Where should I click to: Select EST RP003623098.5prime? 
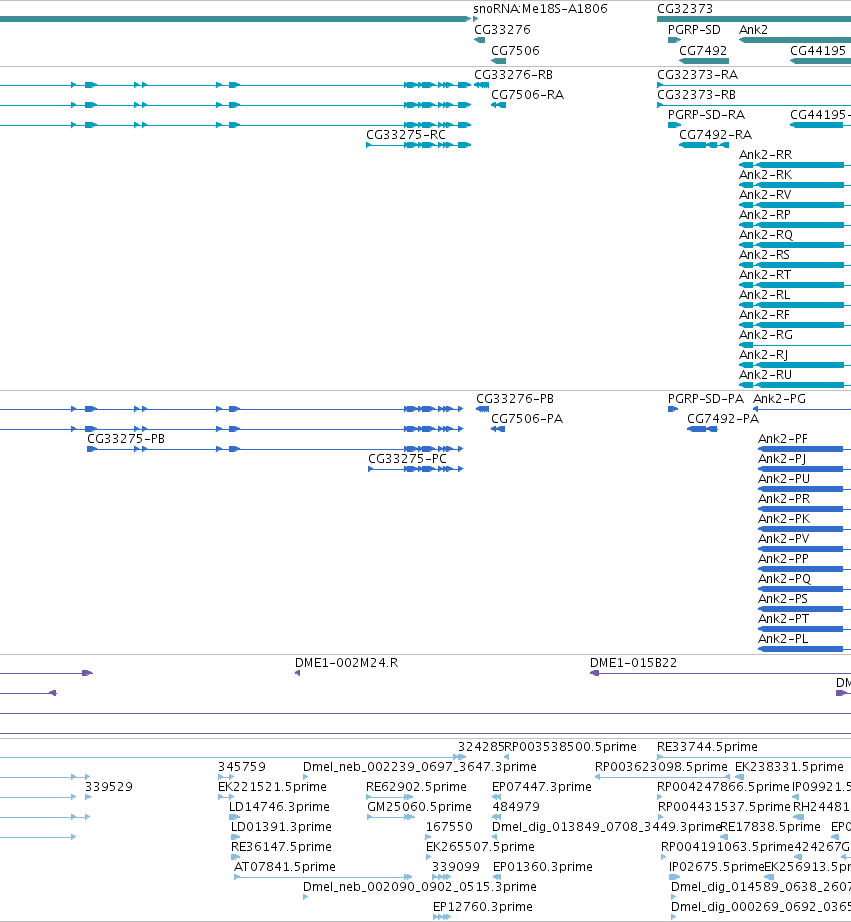(661, 767)
